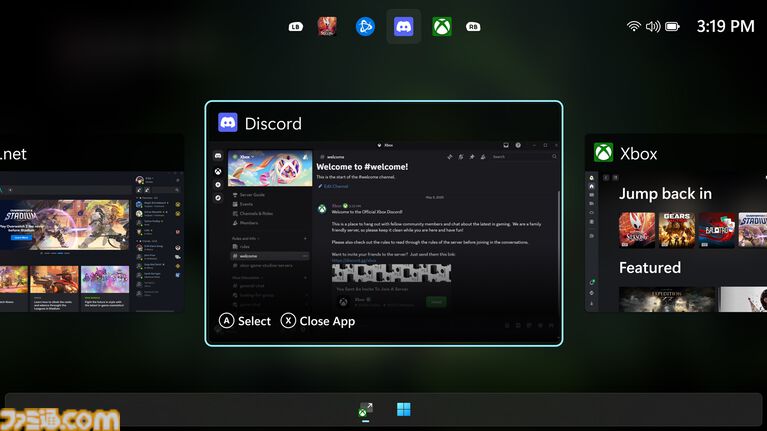The image size is (767, 431).
Task: Click the Featured heading in Xbox app
Action: [x=650, y=268]
